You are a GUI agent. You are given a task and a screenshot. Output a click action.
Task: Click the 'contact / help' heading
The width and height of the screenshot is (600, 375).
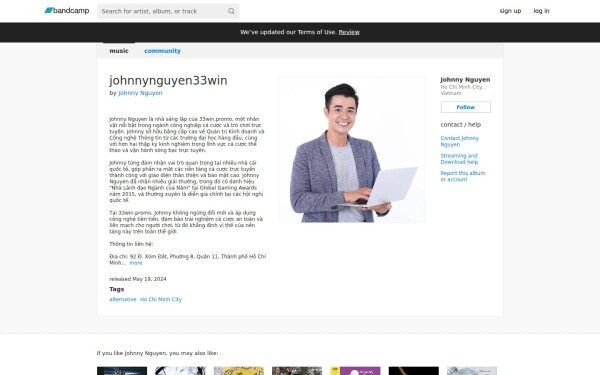[x=461, y=124]
